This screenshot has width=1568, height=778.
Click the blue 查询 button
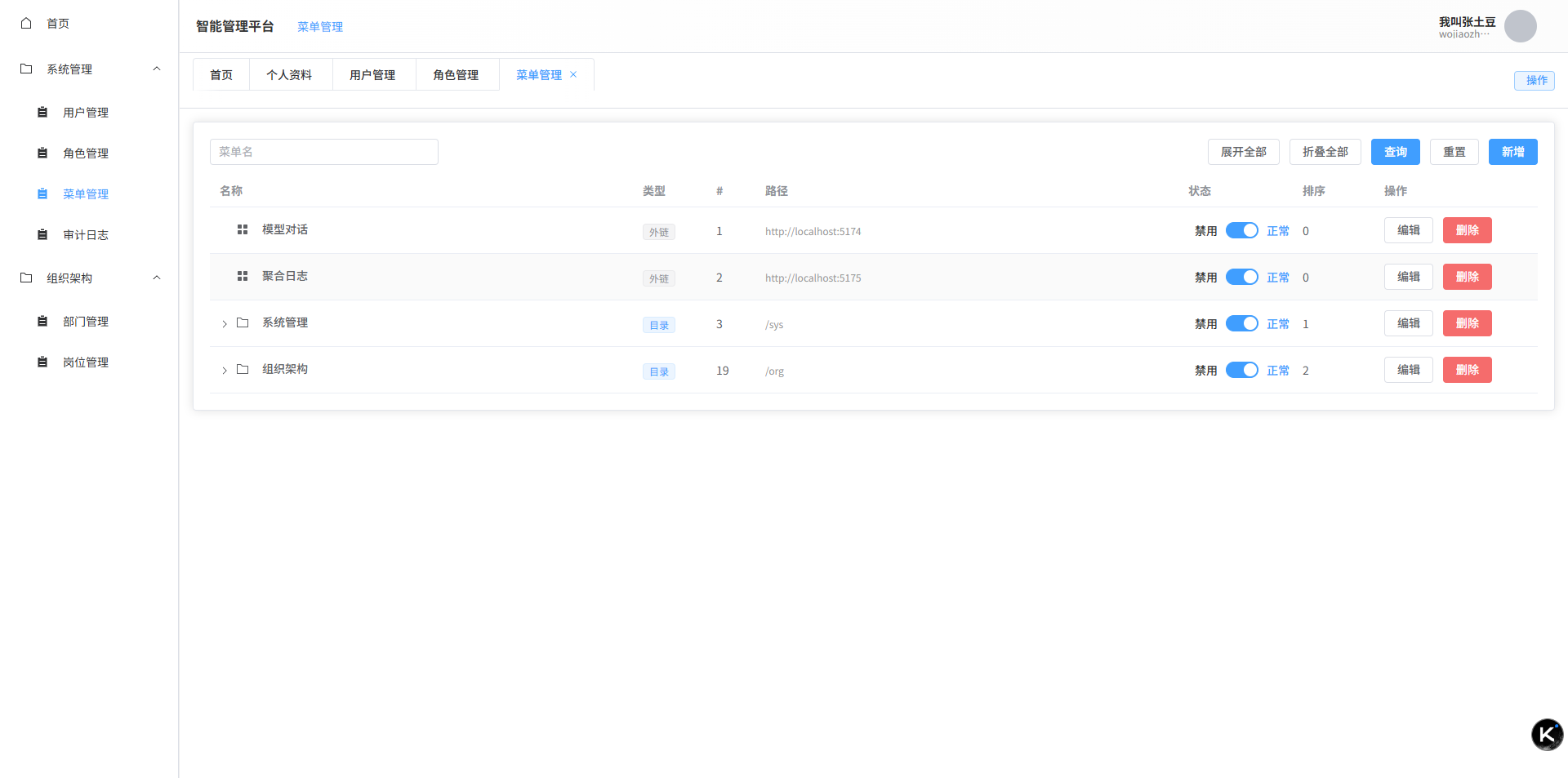(1396, 152)
